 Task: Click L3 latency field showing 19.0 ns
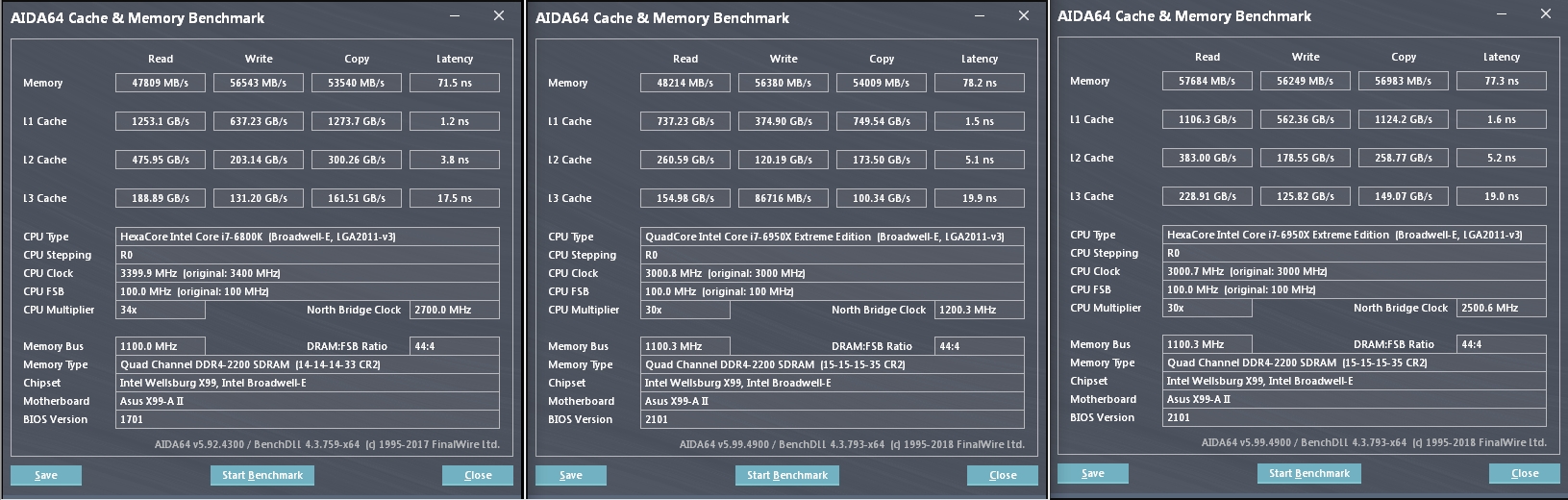click(1502, 196)
